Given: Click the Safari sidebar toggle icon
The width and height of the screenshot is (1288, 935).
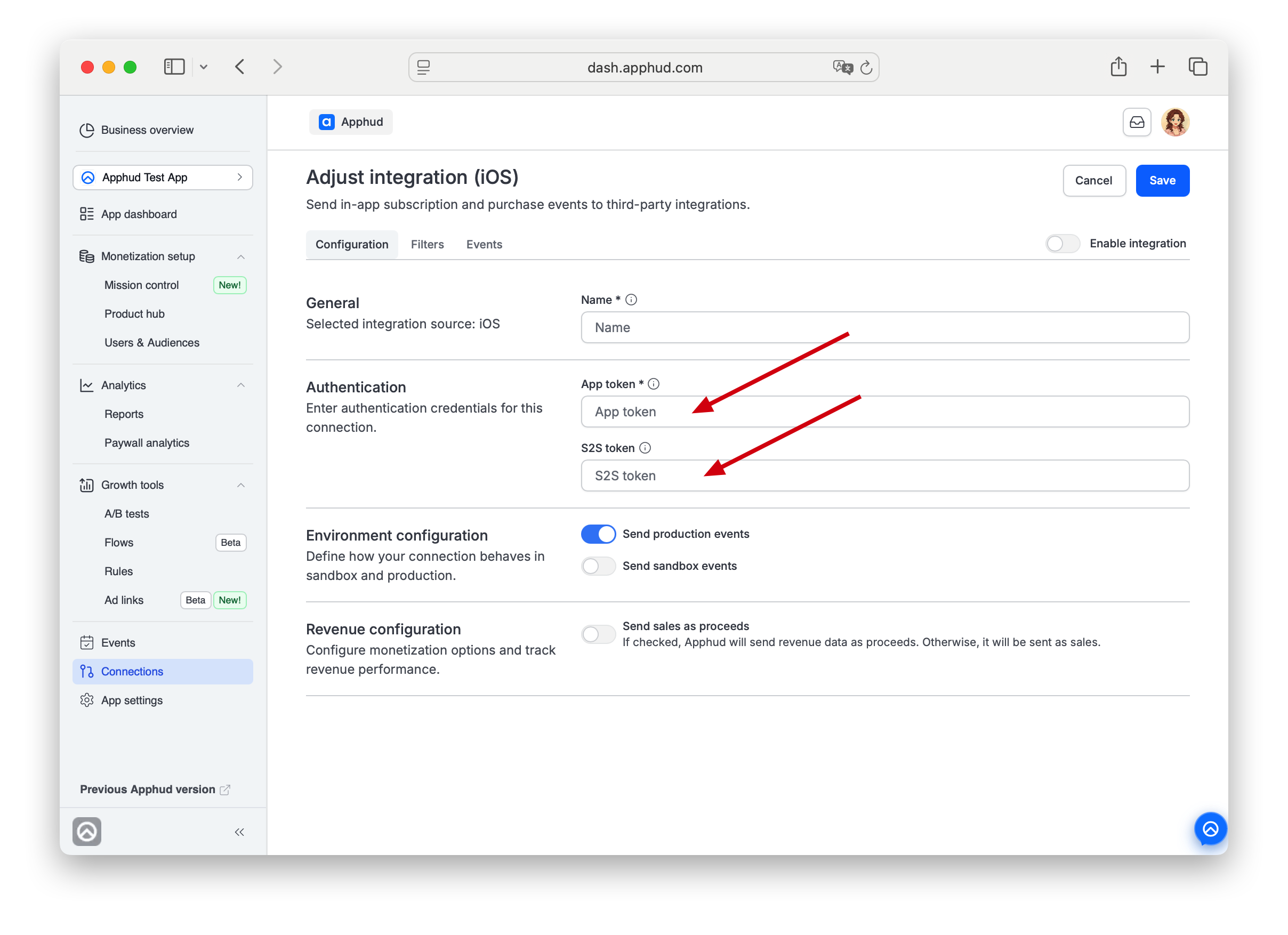Looking at the screenshot, I should point(174,67).
